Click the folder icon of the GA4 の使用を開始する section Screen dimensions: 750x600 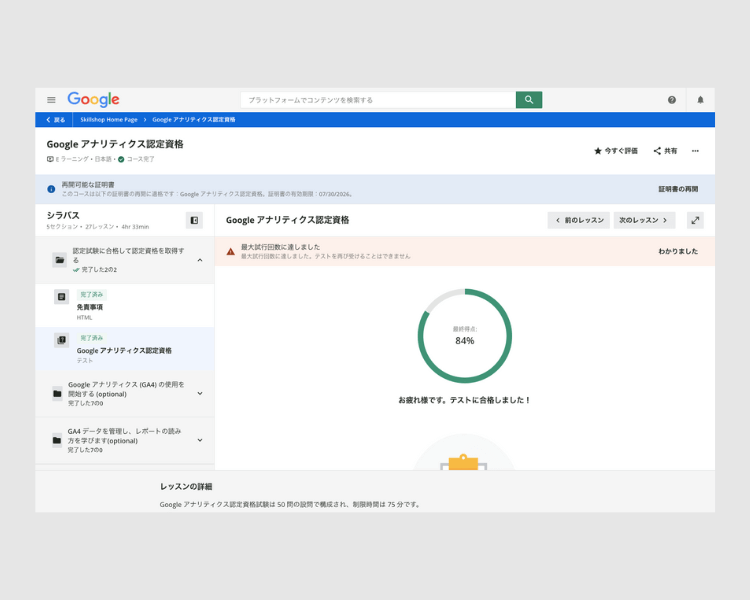pyautogui.click(x=57, y=393)
